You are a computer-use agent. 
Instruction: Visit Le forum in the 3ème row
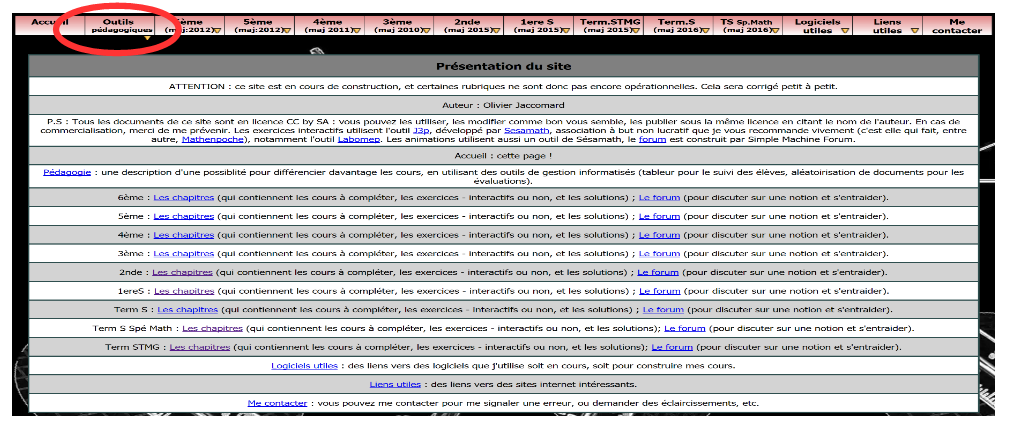[x=660, y=254]
